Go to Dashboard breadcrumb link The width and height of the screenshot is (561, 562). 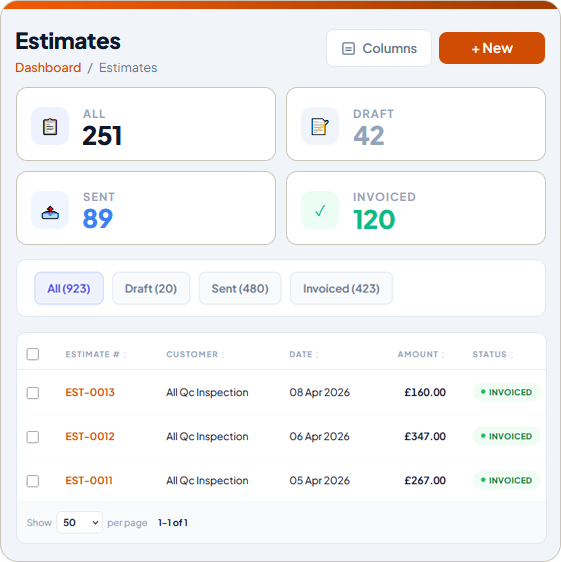click(48, 68)
